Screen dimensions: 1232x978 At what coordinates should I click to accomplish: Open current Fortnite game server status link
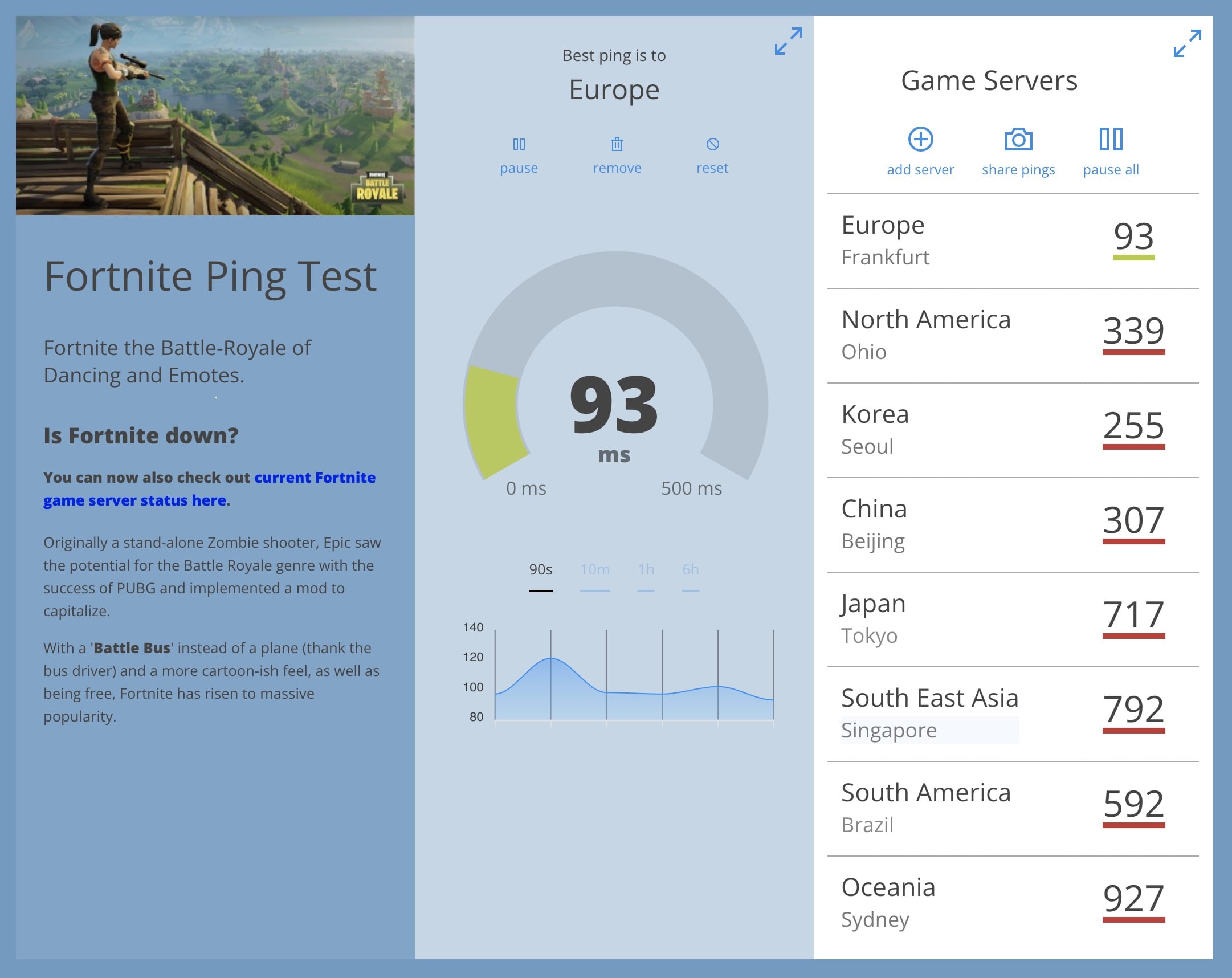(x=209, y=488)
